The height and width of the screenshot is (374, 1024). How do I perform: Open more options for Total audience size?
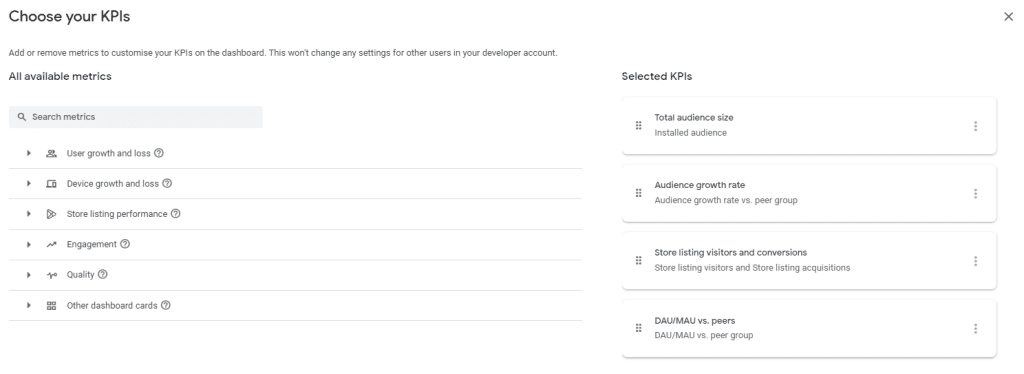click(x=975, y=126)
